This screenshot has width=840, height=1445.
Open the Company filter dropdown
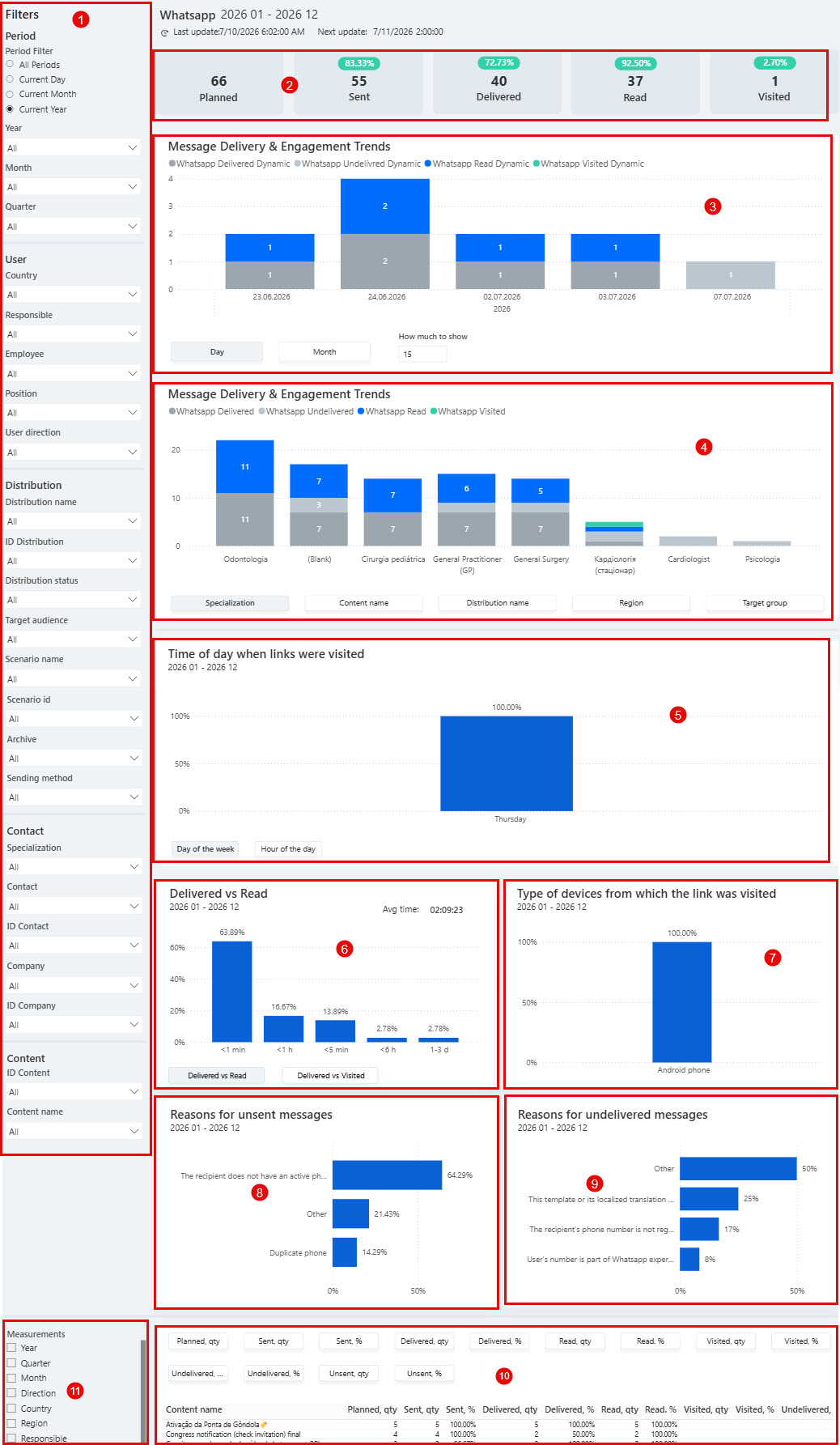point(73,986)
